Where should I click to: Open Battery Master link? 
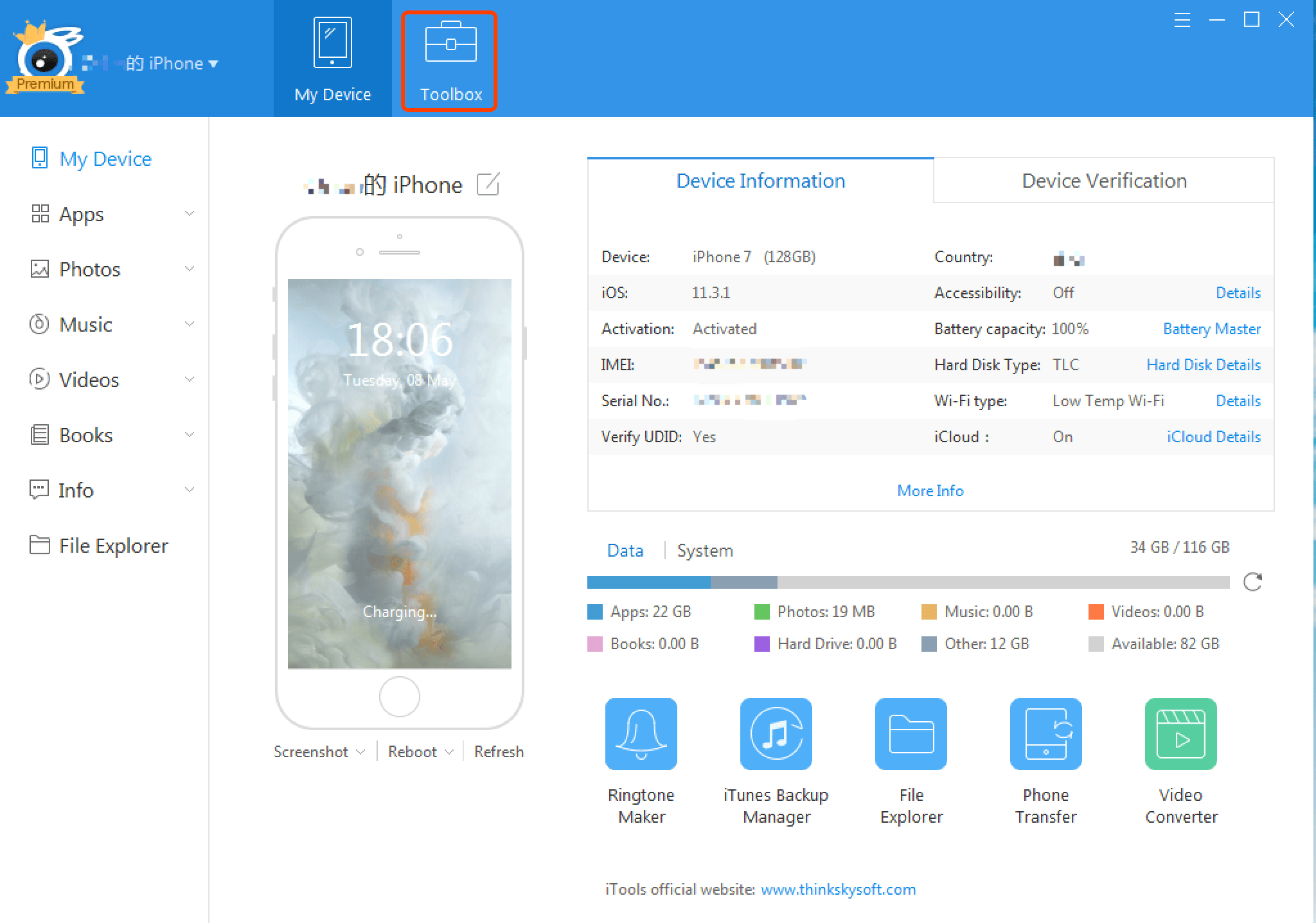click(x=1211, y=329)
